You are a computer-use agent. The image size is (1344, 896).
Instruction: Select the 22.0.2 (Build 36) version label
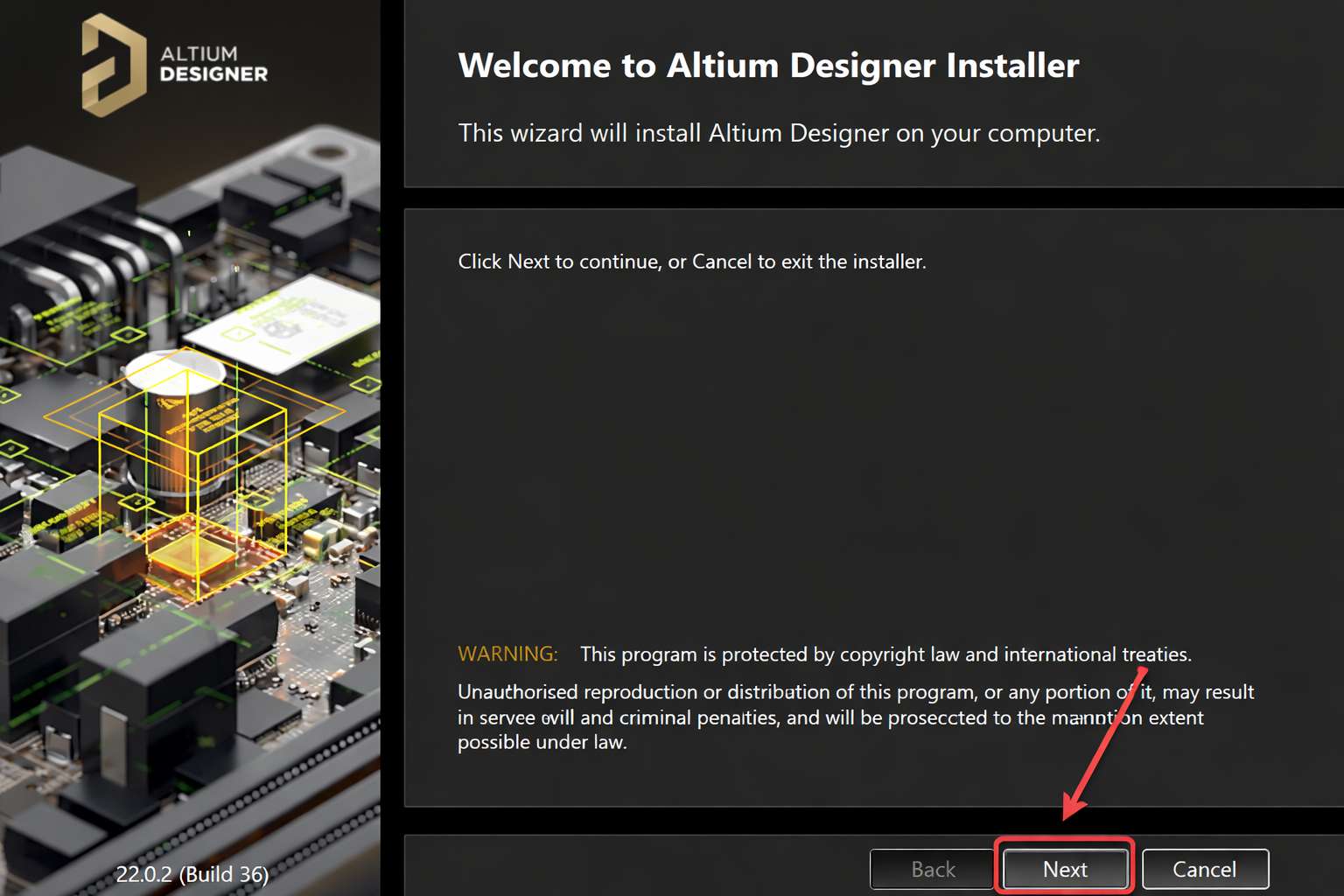click(x=192, y=873)
